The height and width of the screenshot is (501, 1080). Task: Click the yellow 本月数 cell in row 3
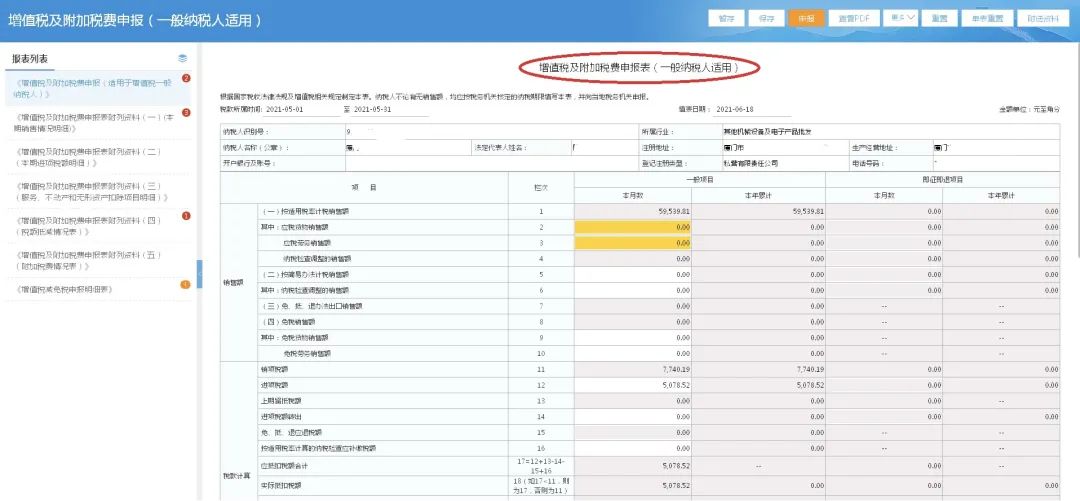click(632, 243)
